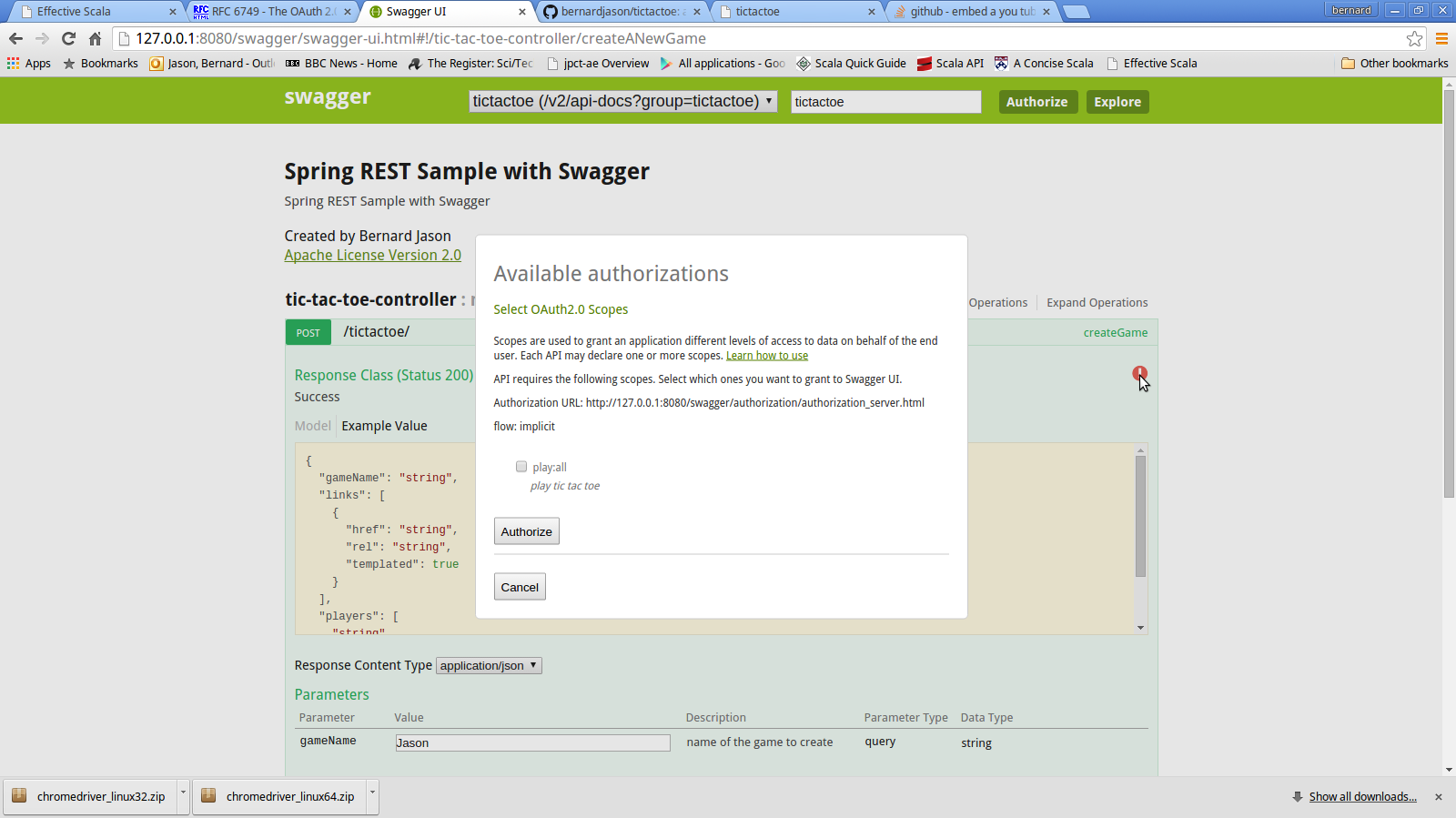Focus the api key field containing tictactoe
Viewport: 1456px width, 818px height.
886,102
